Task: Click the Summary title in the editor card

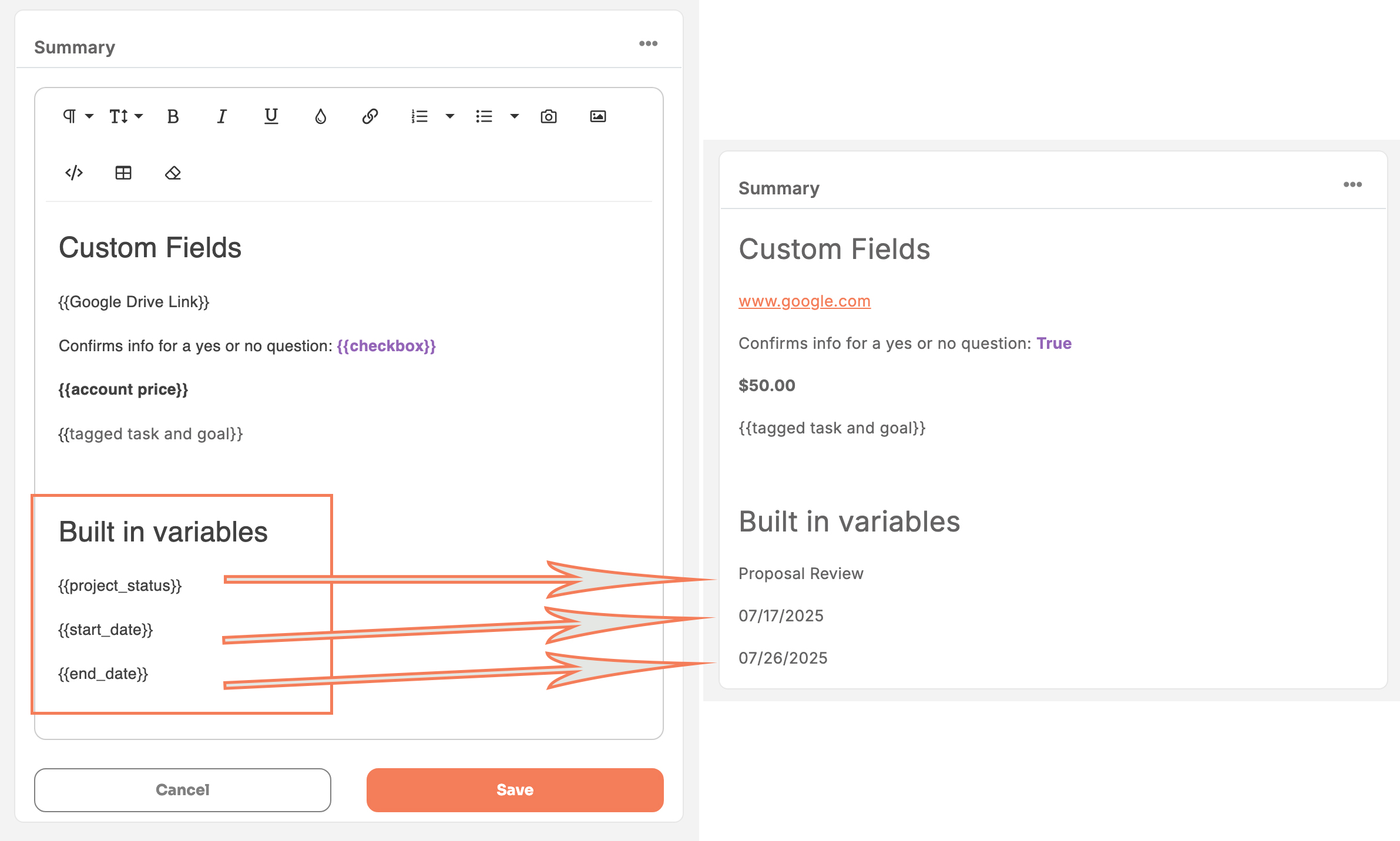Action: pos(75,47)
